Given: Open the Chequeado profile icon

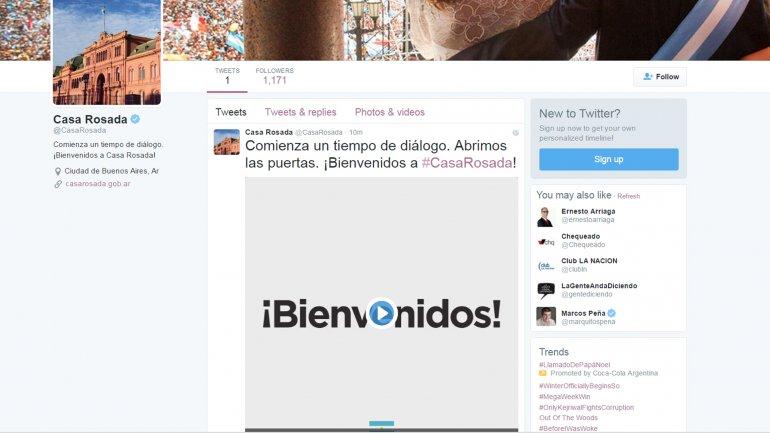Looking at the screenshot, I should [x=546, y=242].
